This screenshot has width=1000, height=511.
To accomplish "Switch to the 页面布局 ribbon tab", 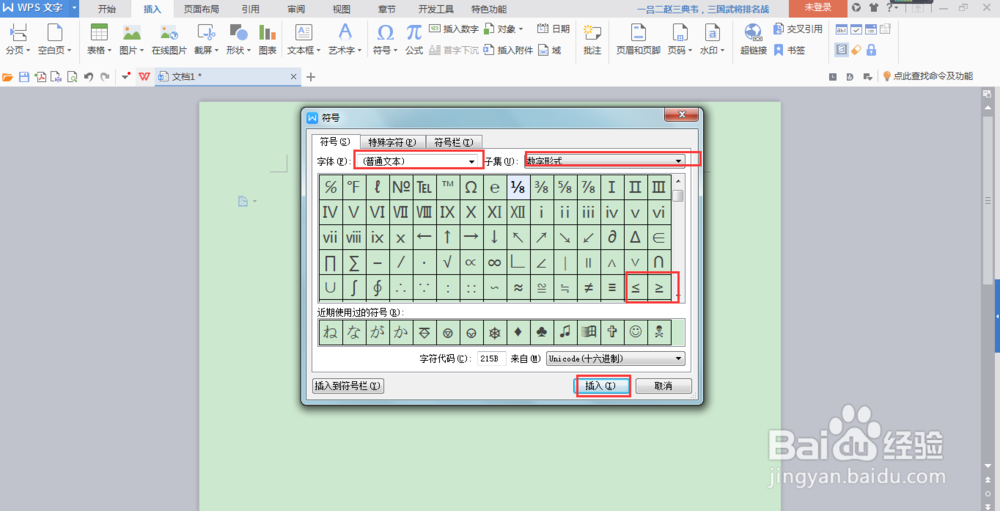I will 201,9.
